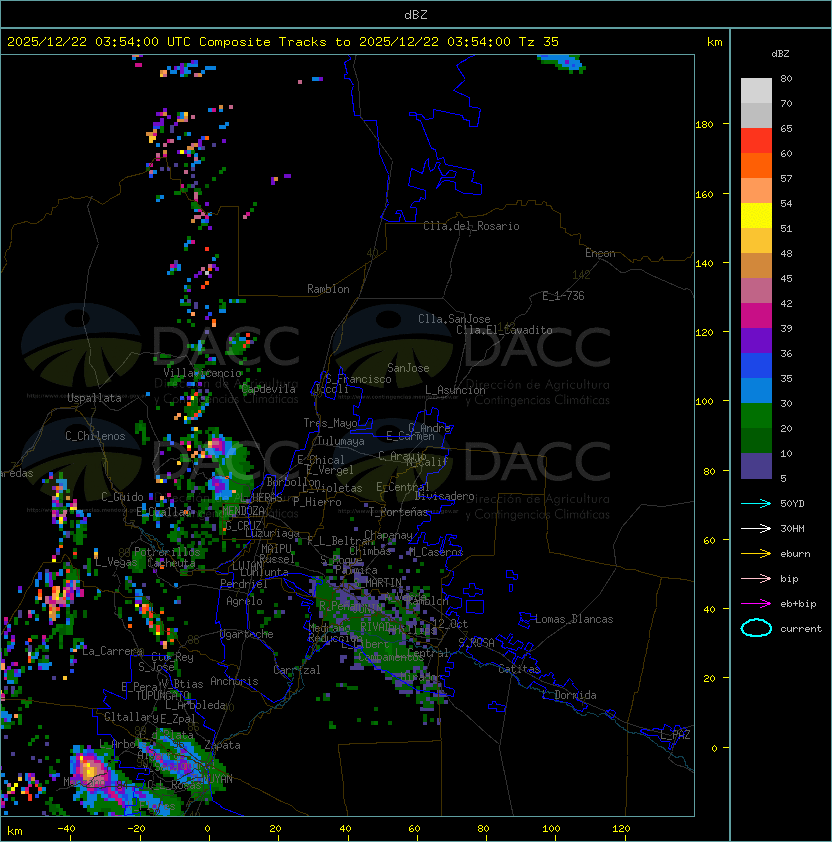The width and height of the screenshot is (832, 842).
Task: Click the Carrizal map label
Action: 297,670
